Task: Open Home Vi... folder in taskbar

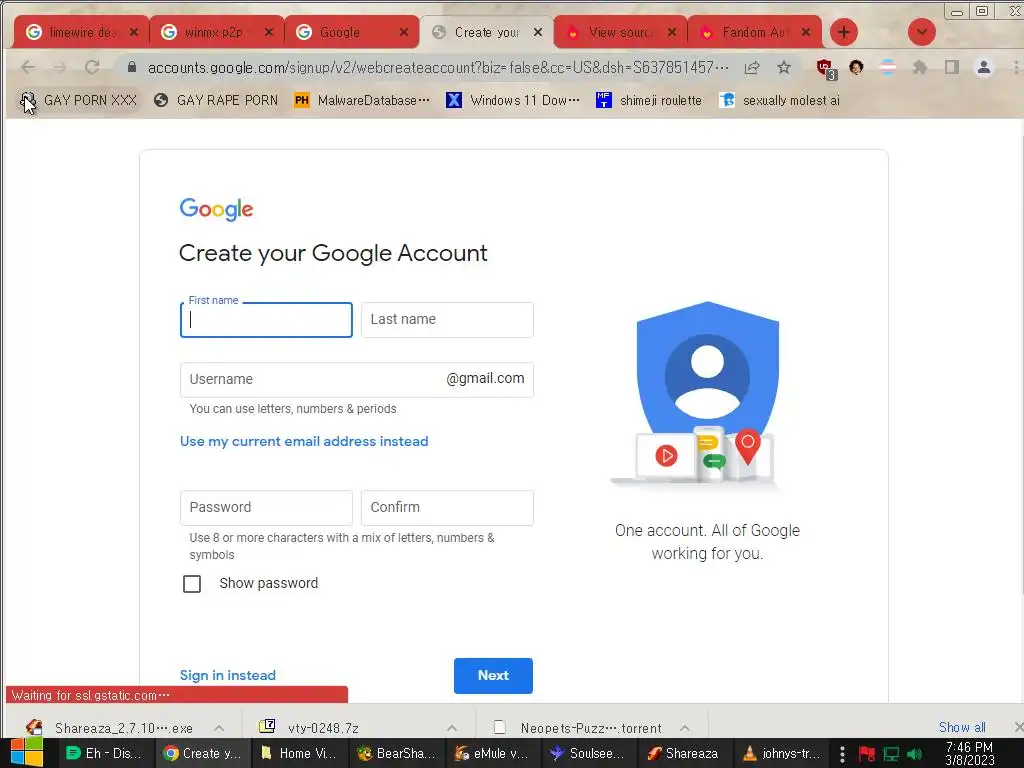Action: 300,753
